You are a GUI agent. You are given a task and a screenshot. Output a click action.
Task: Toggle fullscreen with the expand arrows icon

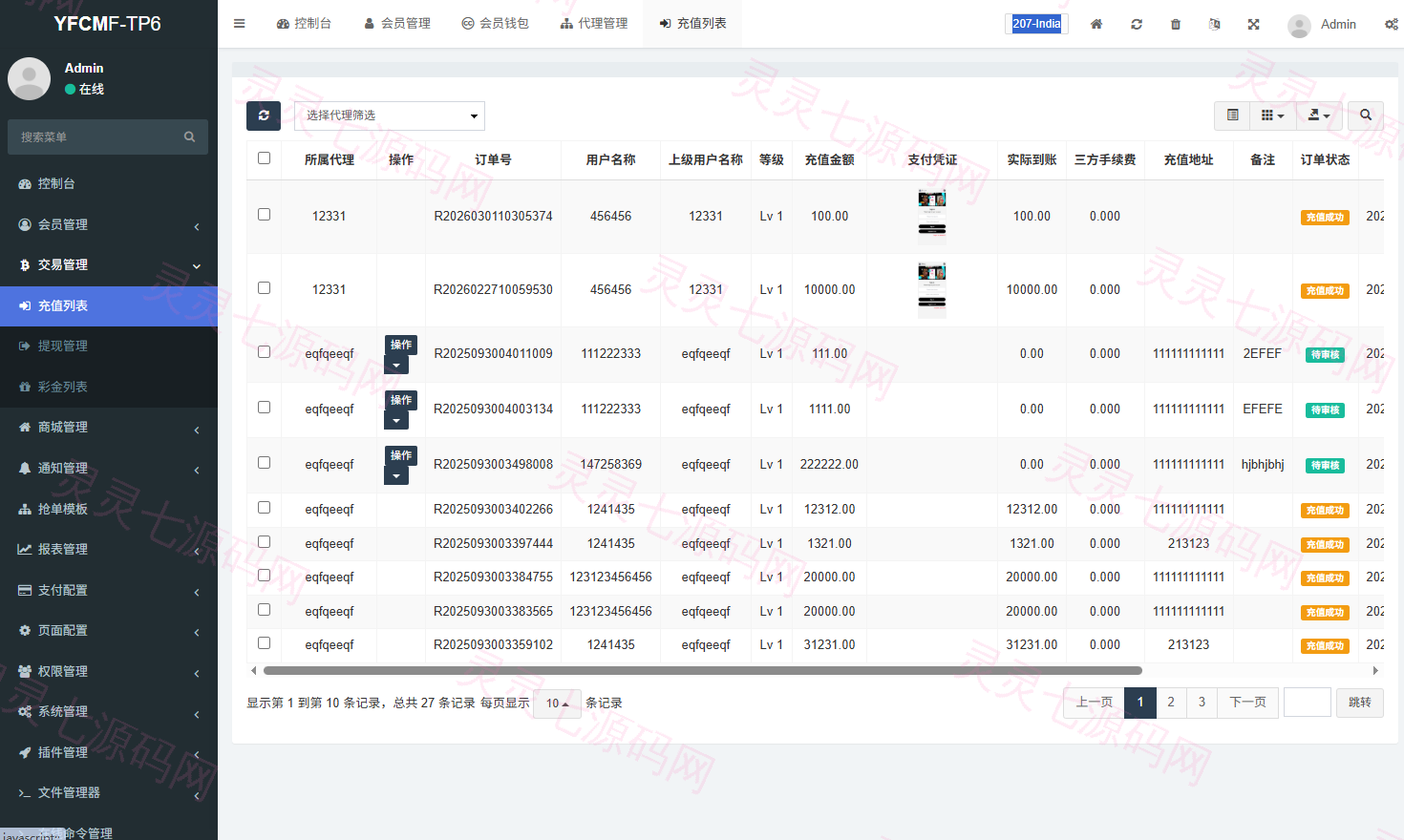(1254, 24)
